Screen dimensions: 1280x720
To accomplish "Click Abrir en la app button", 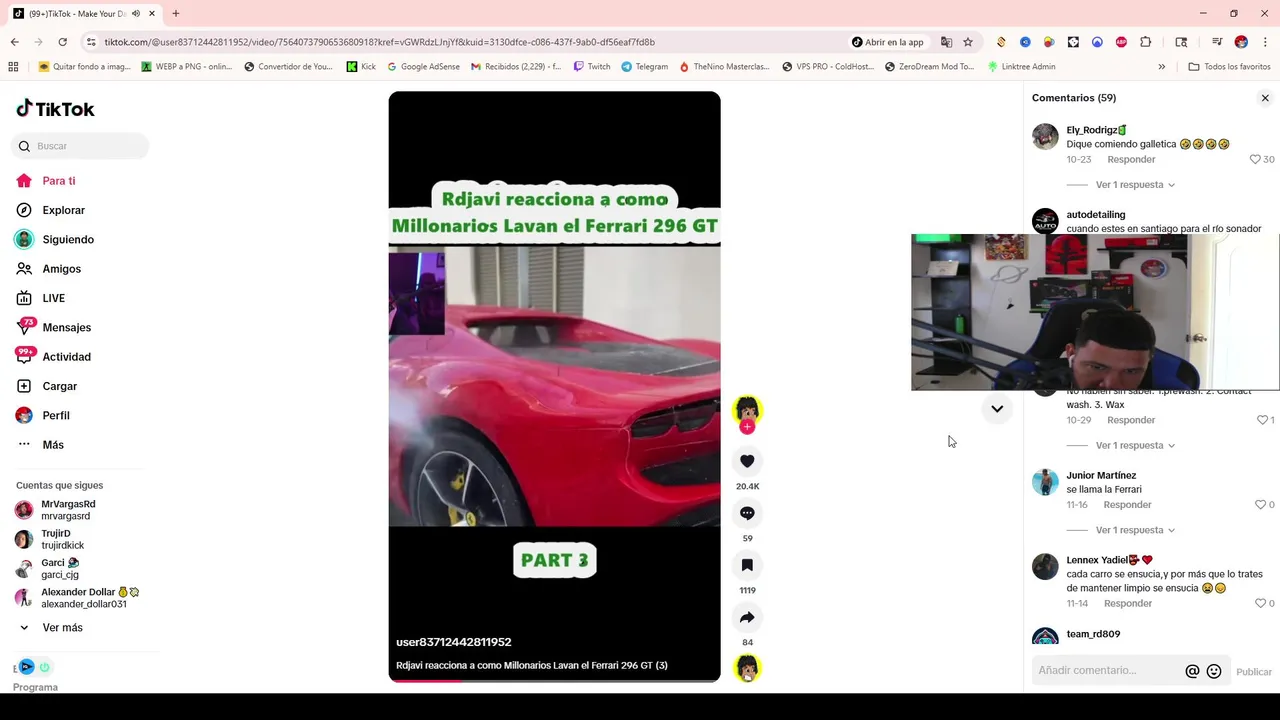I will coord(888,42).
